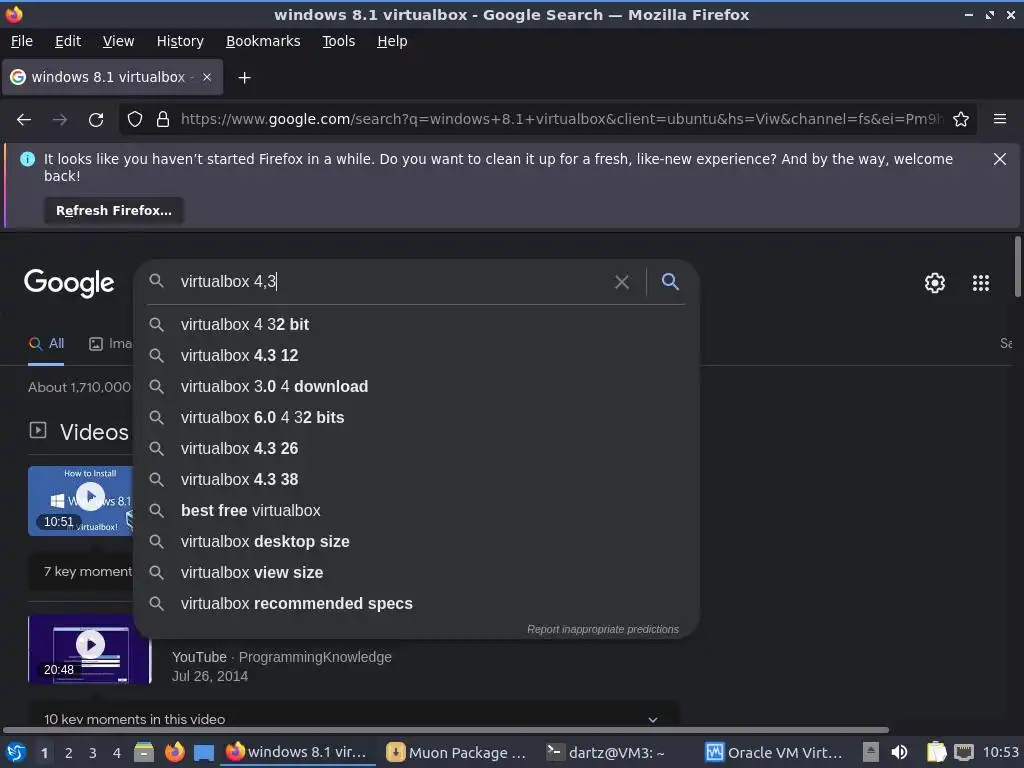The width and height of the screenshot is (1024, 768).
Task: Reload the current page
Action: (96, 120)
